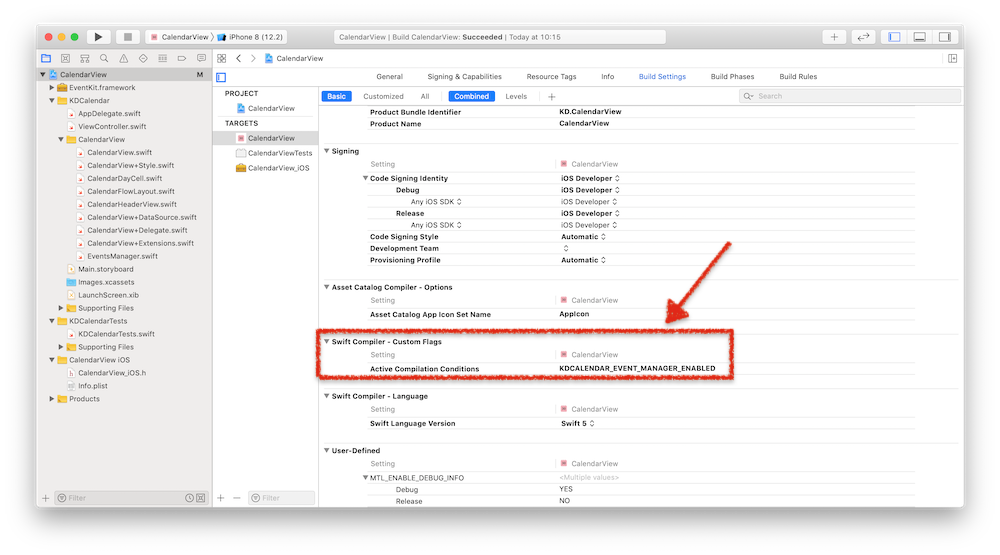Click the Customized filter button
Viewport: 1000px width, 555px height.
coord(383,97)
